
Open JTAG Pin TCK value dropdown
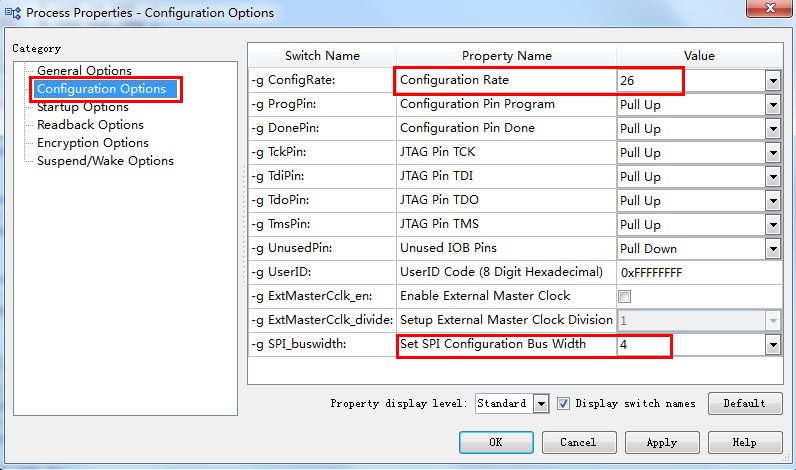pos(773,153)
